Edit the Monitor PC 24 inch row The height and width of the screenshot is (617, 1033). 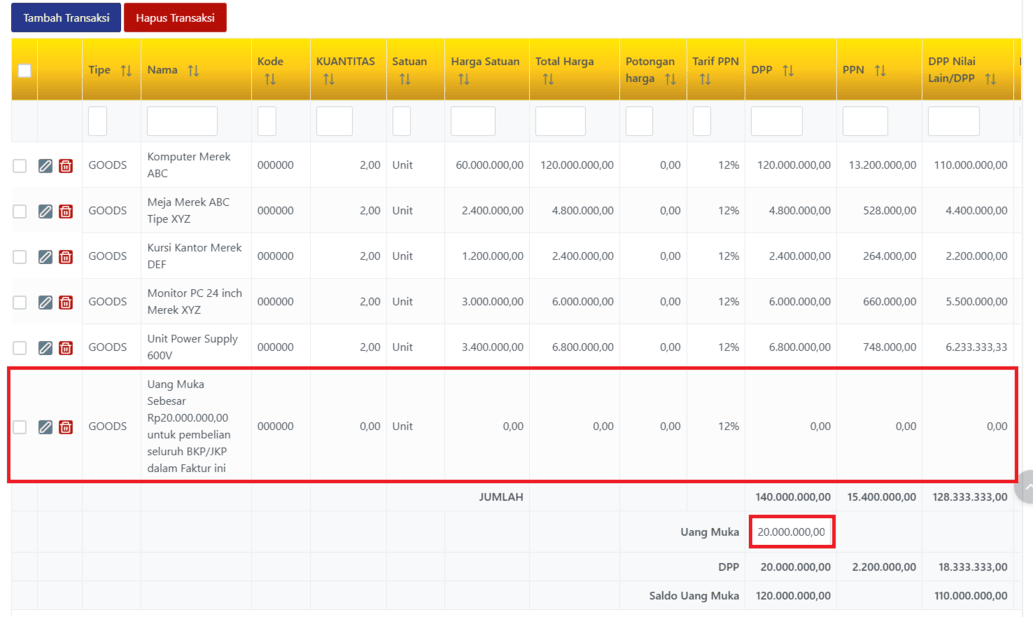[x=45, y=302]
